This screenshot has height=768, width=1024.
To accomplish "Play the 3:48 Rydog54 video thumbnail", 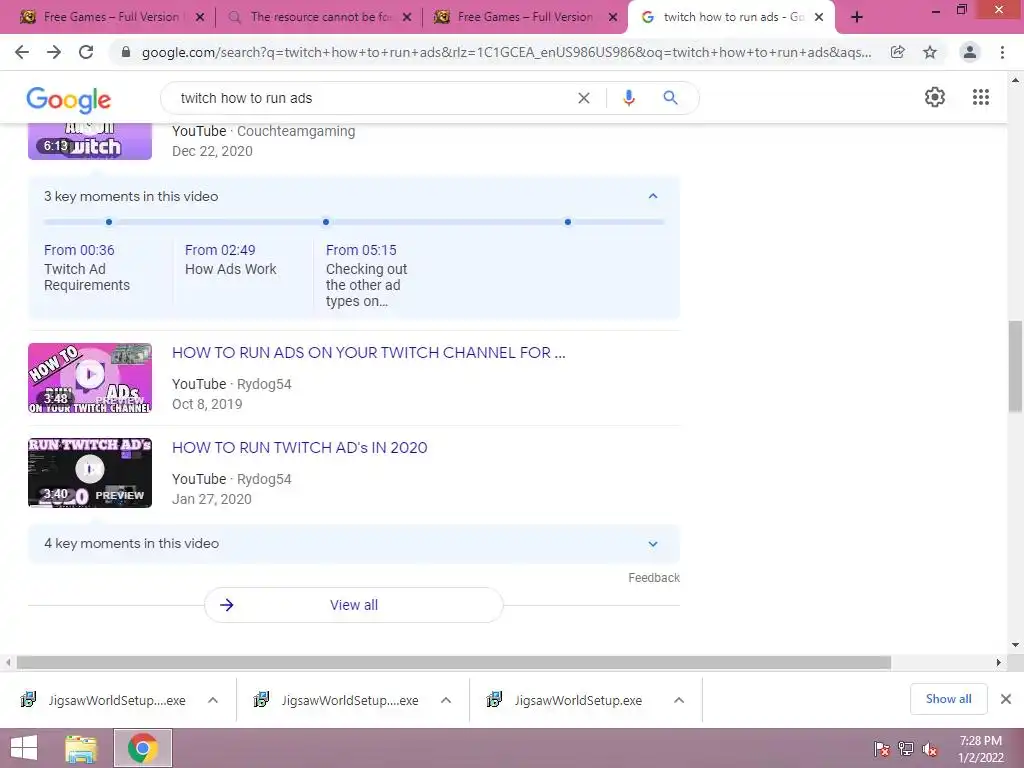I will (x=90, y=378).
